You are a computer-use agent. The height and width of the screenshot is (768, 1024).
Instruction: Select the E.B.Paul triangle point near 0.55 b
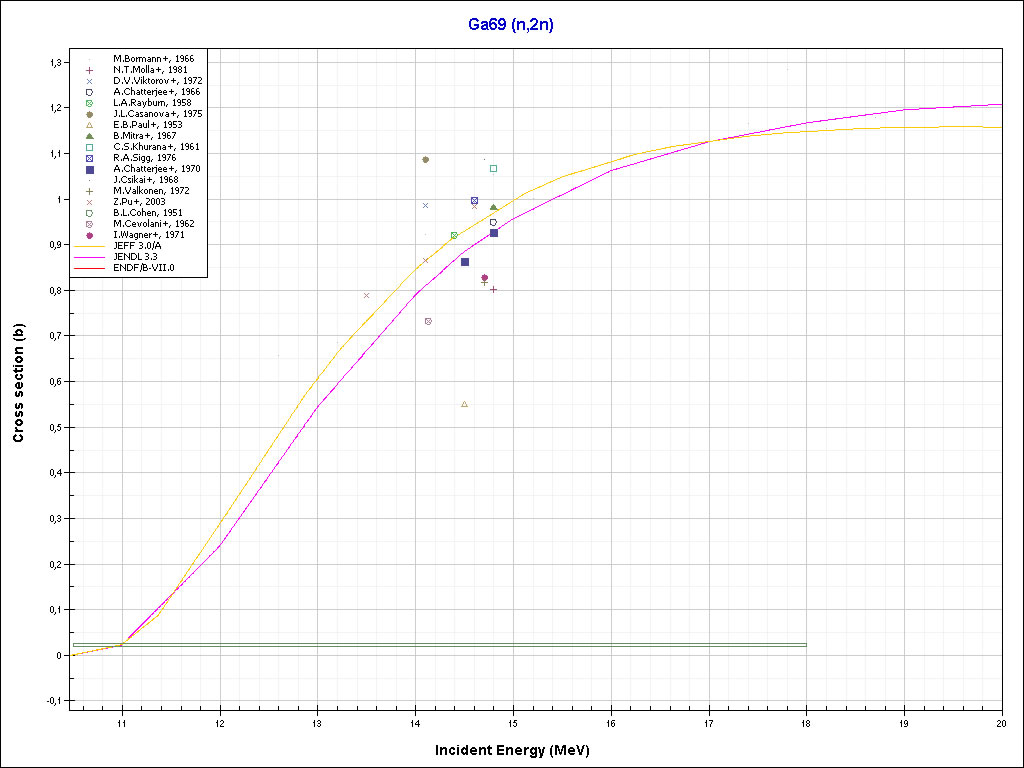tap(464, 404)
